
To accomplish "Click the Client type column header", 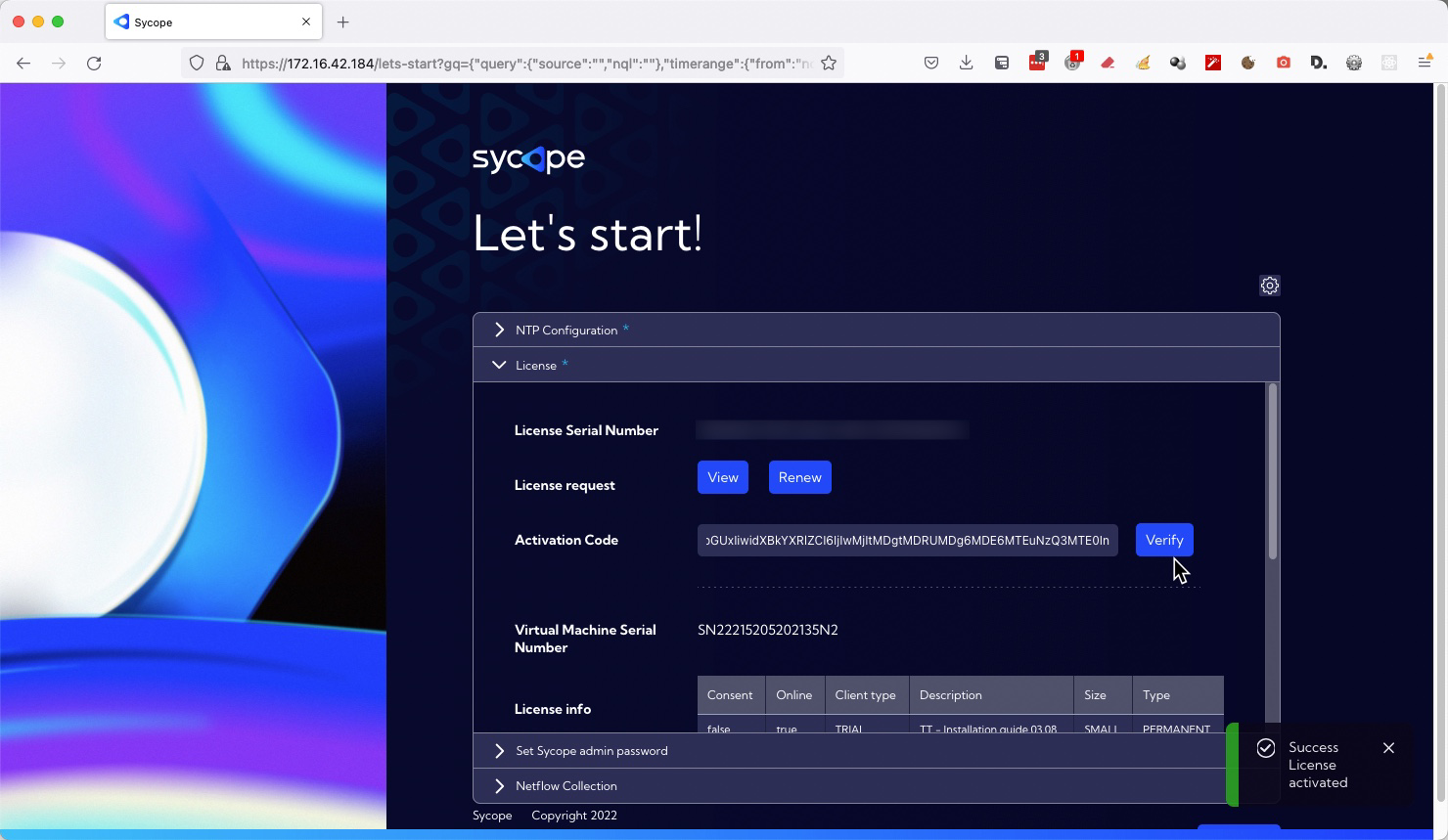I will (866, 695).
